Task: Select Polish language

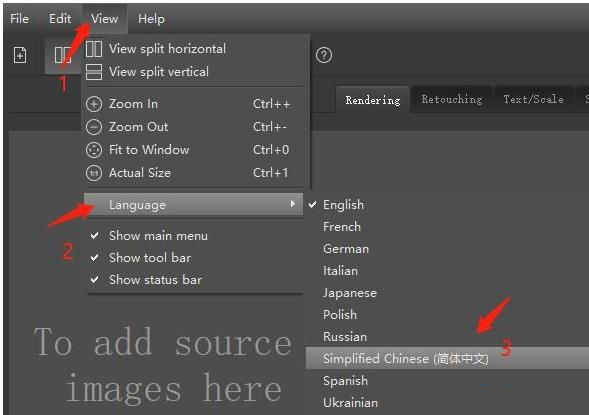Action: 340,315
